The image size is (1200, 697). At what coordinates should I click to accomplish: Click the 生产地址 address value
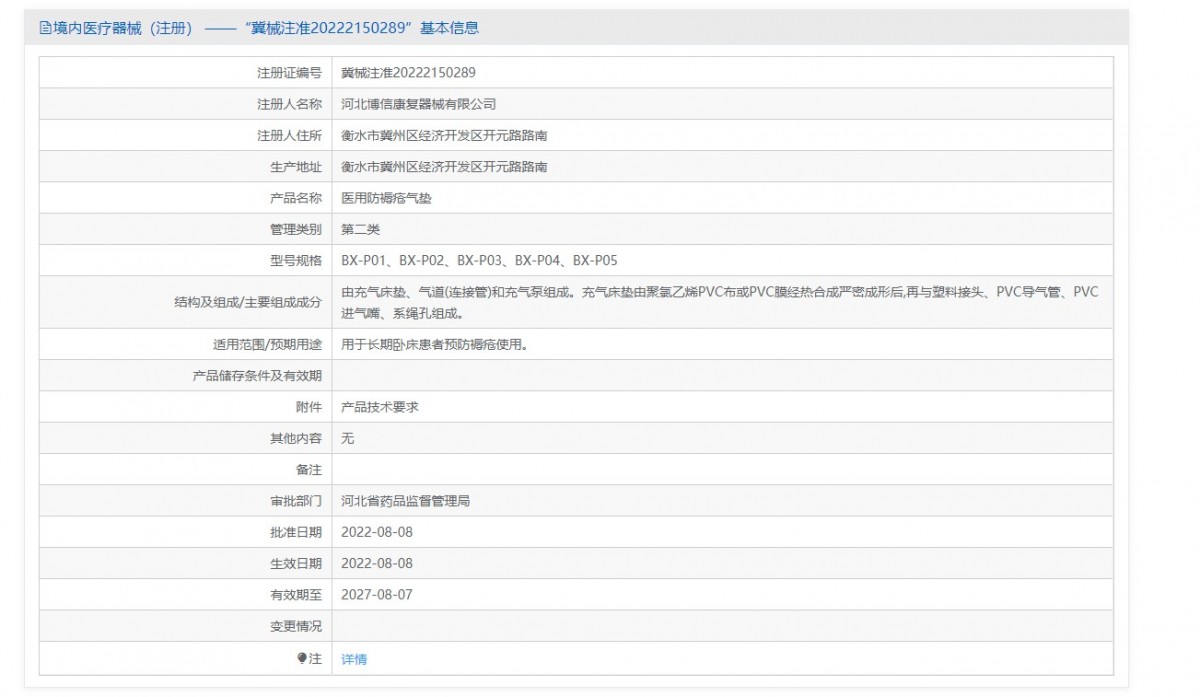(x=444, y=167)
